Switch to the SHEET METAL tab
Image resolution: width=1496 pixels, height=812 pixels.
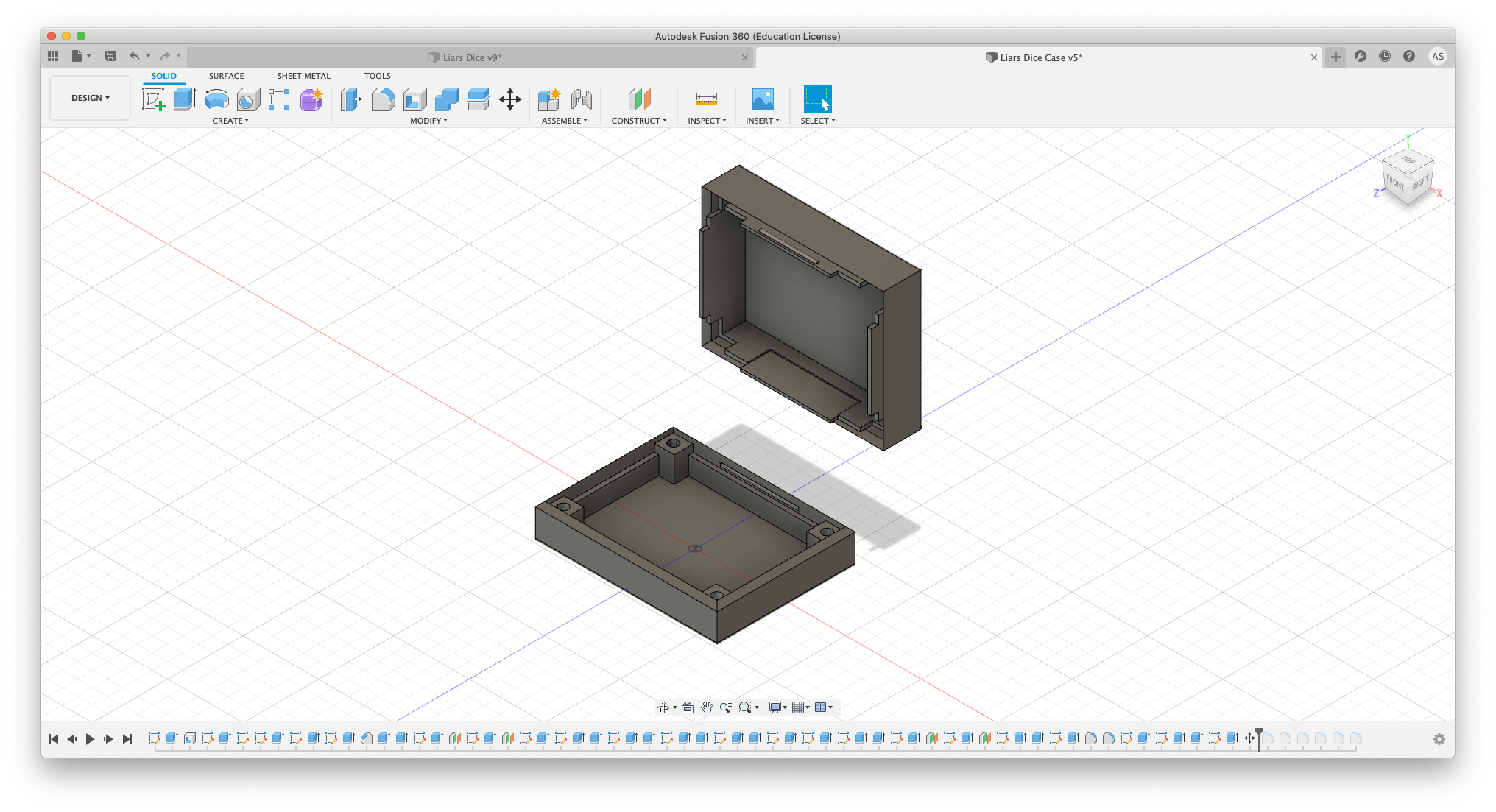click(303, 76)
